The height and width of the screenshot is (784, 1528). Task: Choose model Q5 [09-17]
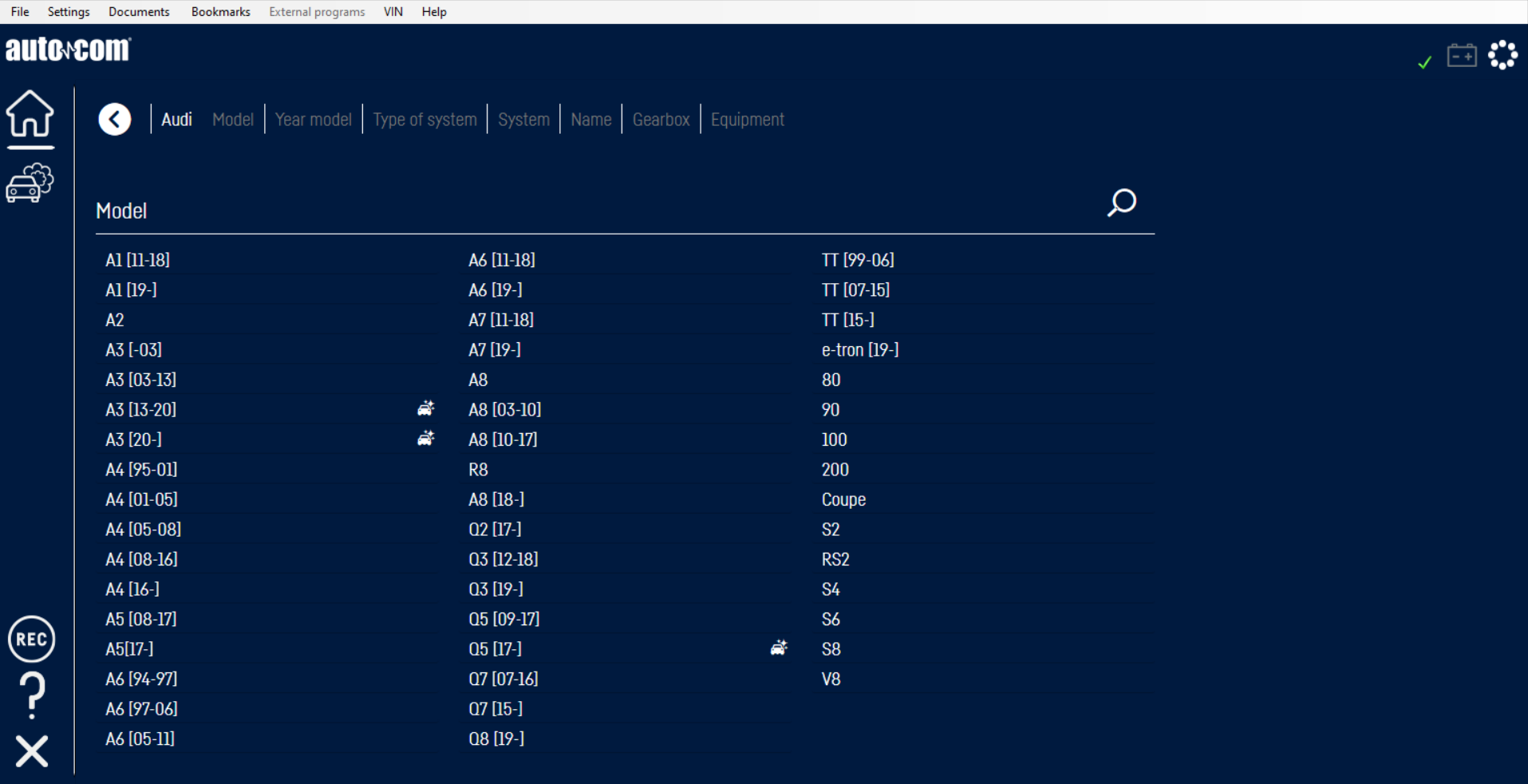click(504, 619)
